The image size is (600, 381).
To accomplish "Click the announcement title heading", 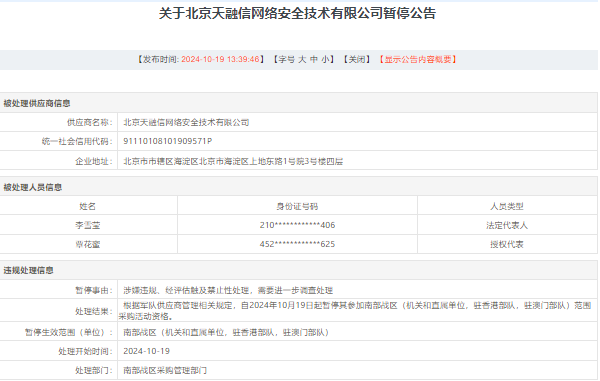I will coord(297,13).
